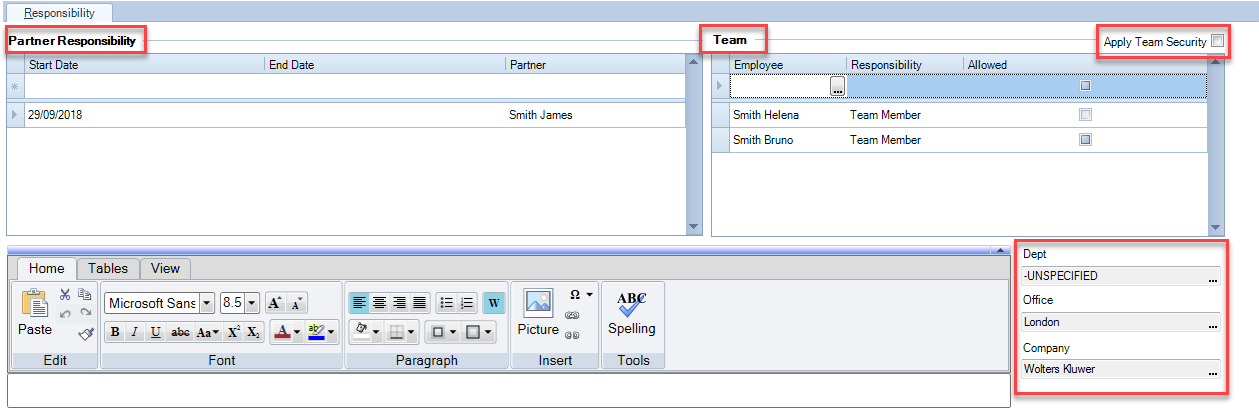Click the Allowed column header
The image size is (1259, 411).
(1085, 65)
